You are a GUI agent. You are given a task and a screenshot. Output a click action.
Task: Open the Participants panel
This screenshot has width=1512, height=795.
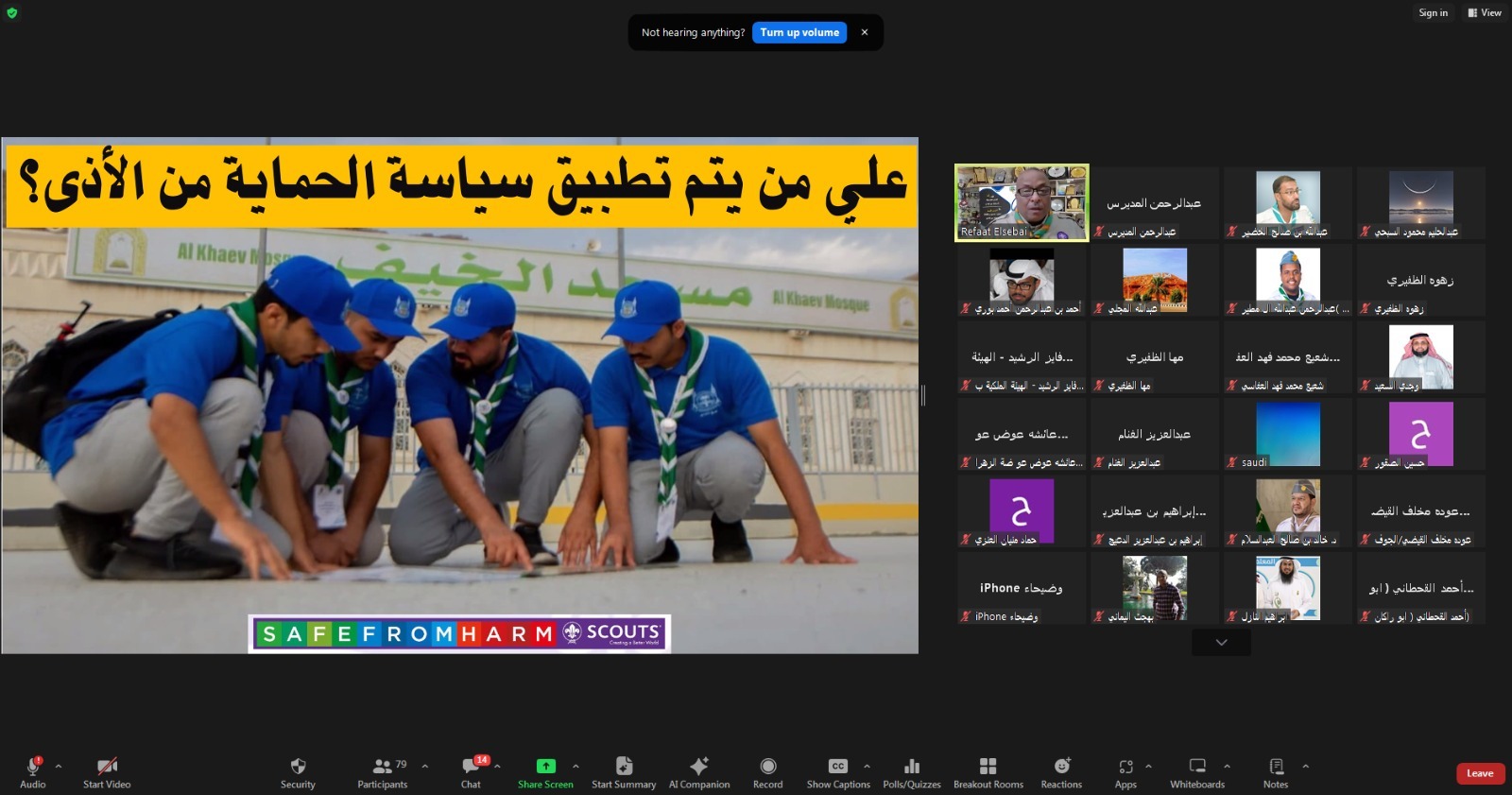click(383, 767)
